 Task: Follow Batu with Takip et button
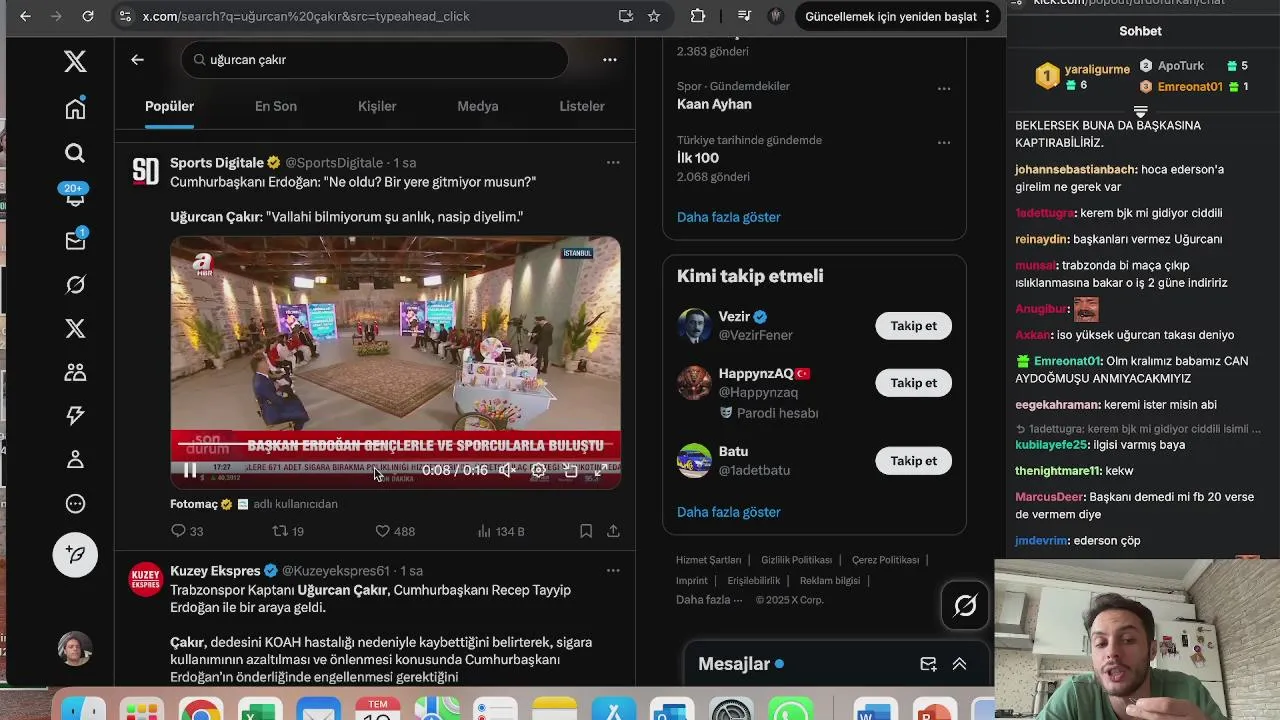tap(914, 461)
